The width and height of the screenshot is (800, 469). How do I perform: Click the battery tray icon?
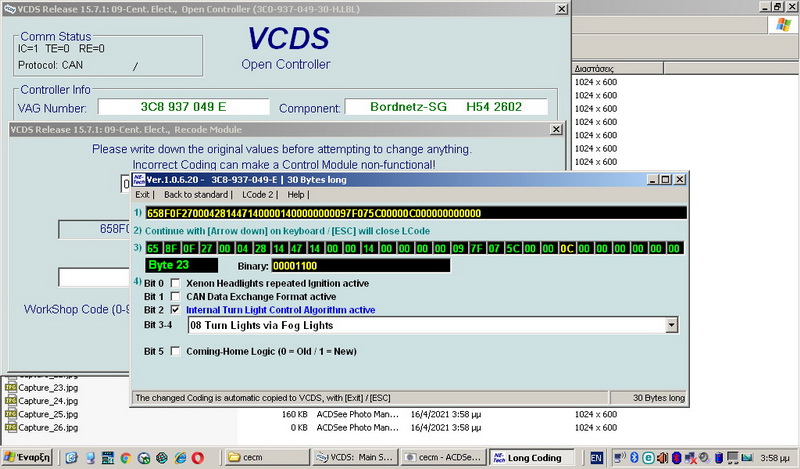click(718, 457)
